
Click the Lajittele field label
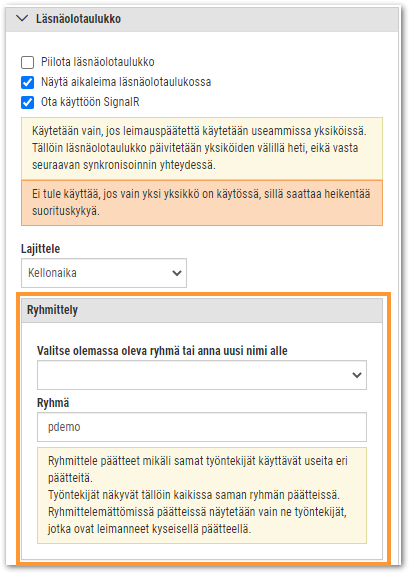pos(40,249)
